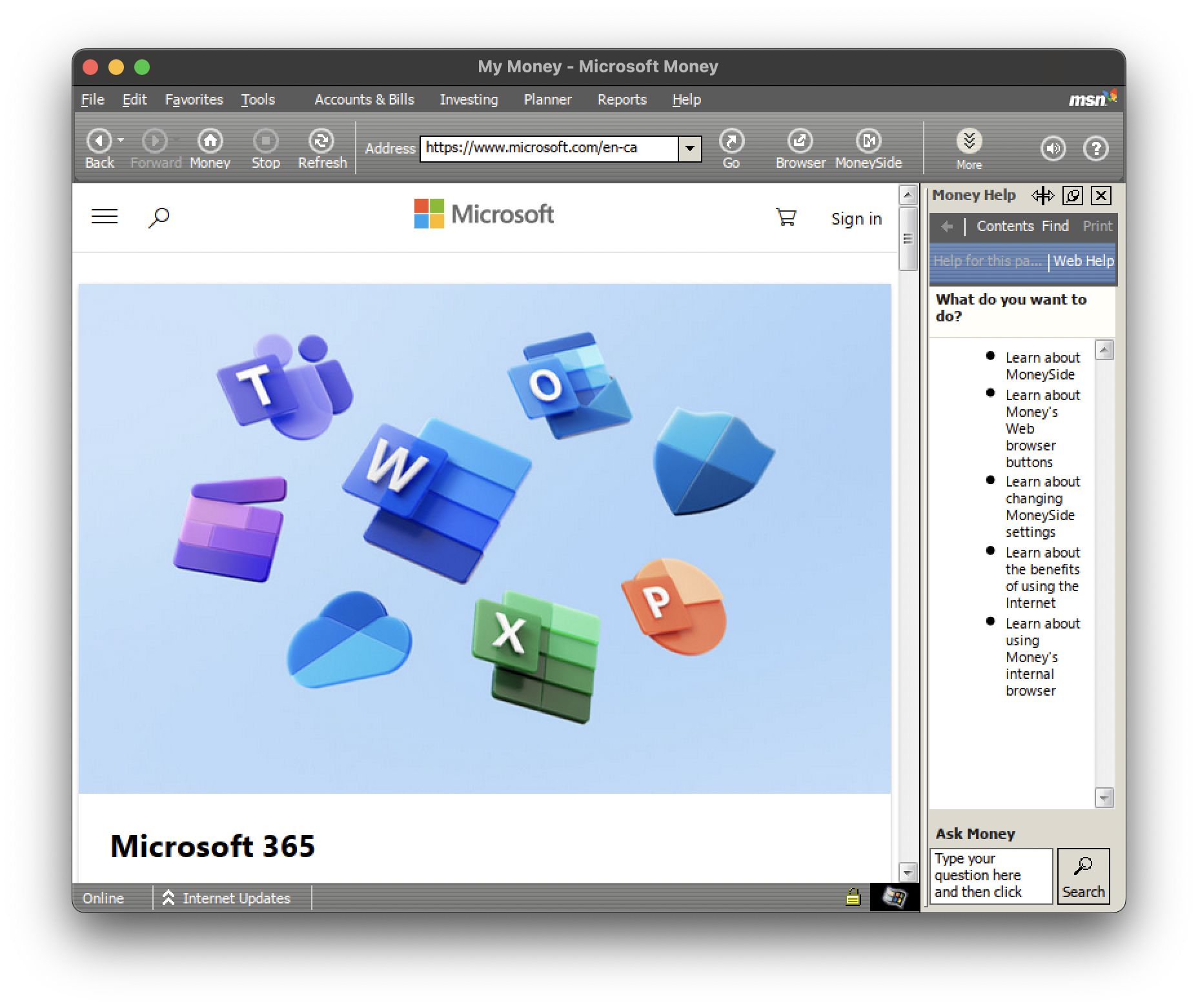Click the Ask Money Search button
This screenshot has width=1198, height=1008.
click(x=1083, y=876)
